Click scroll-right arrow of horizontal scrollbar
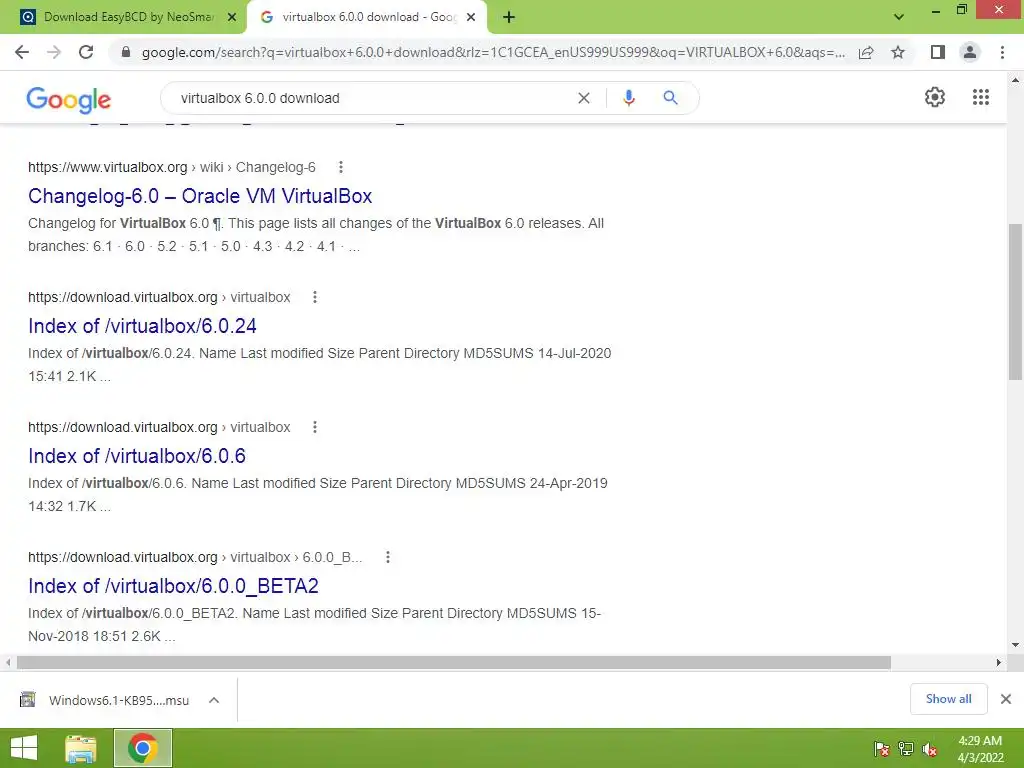 coord(999,663)
